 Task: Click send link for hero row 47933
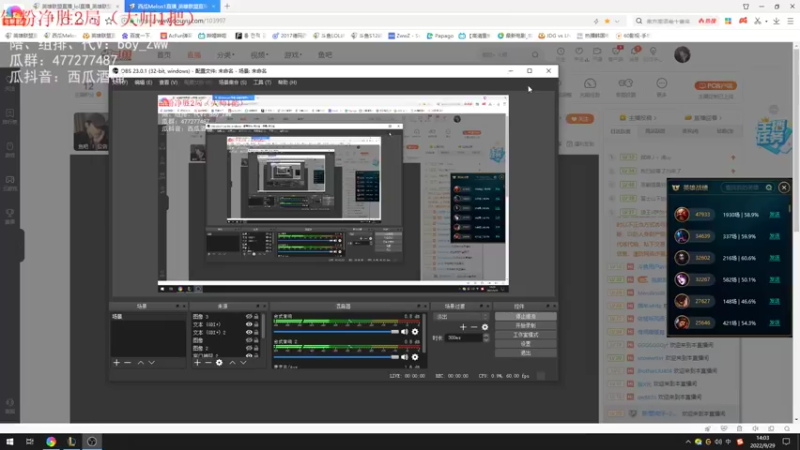point(774,215)
